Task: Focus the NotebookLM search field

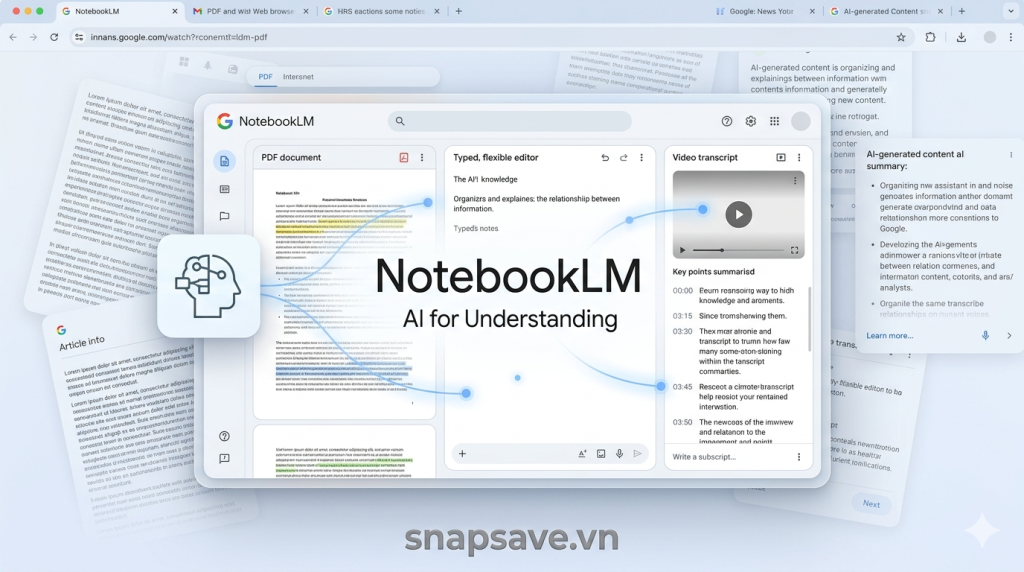Action: pos(510,121)
